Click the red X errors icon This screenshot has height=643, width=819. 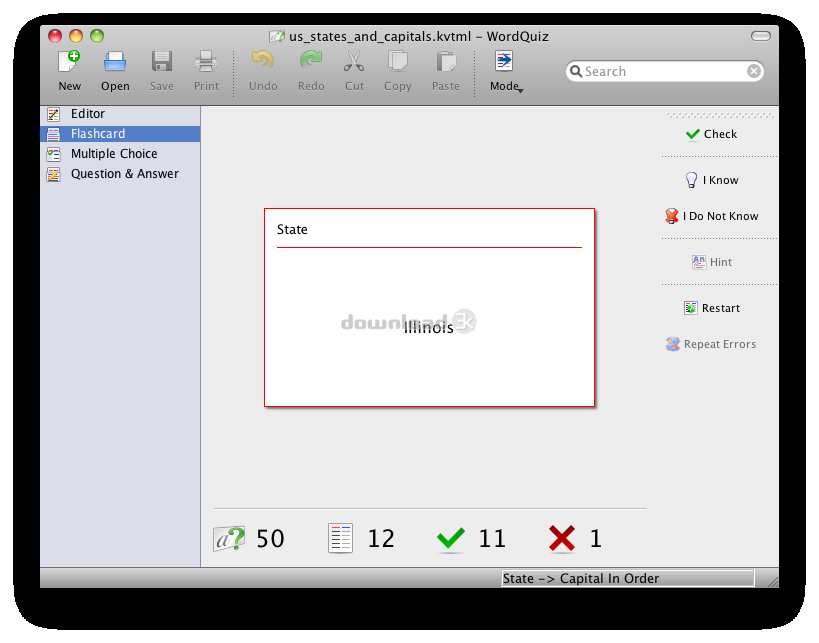(x=561, y=539)
